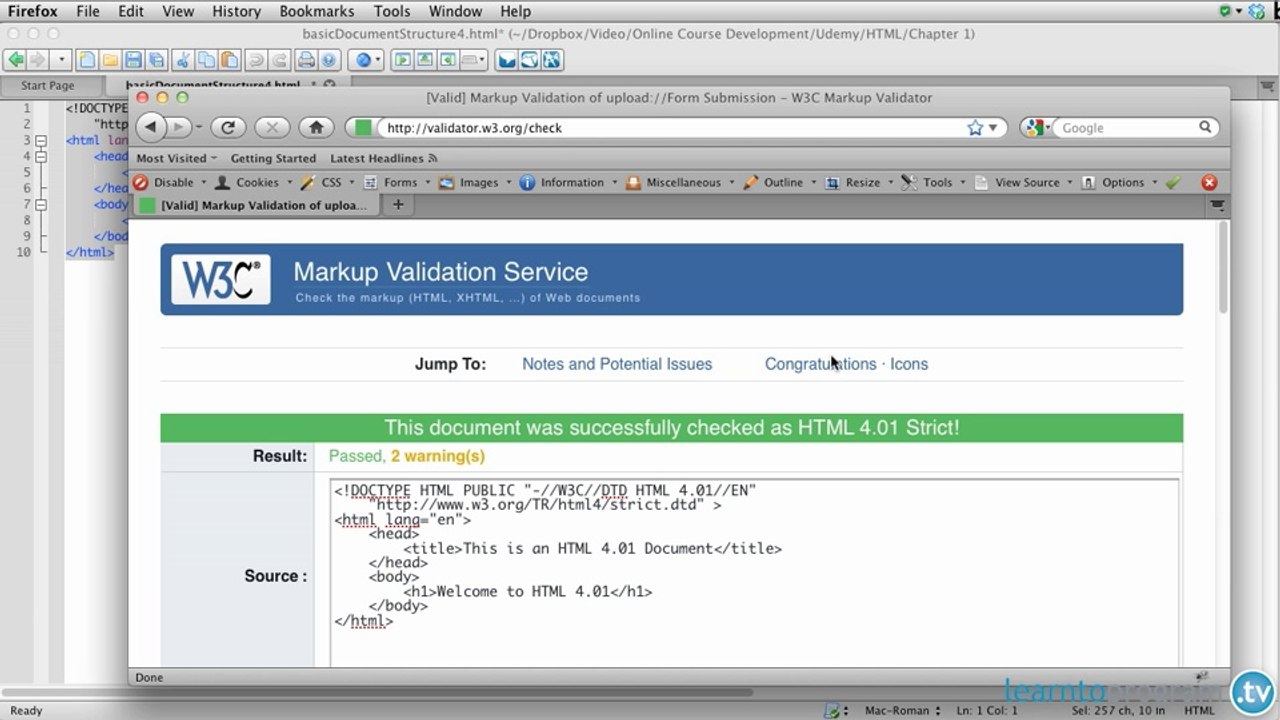Click the Open folder icon in editor toolbar
1280x720 pixels.
click(110, 60)
